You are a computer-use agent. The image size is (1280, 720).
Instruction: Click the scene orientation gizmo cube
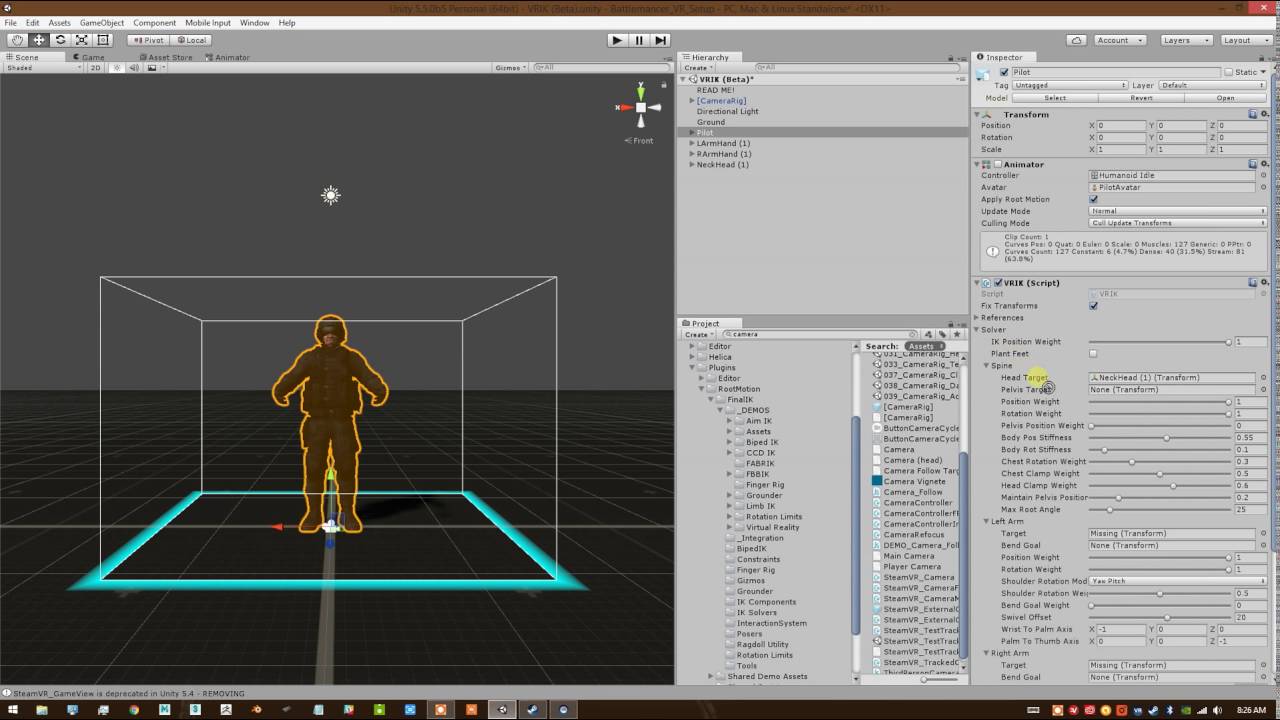(640, 107)
